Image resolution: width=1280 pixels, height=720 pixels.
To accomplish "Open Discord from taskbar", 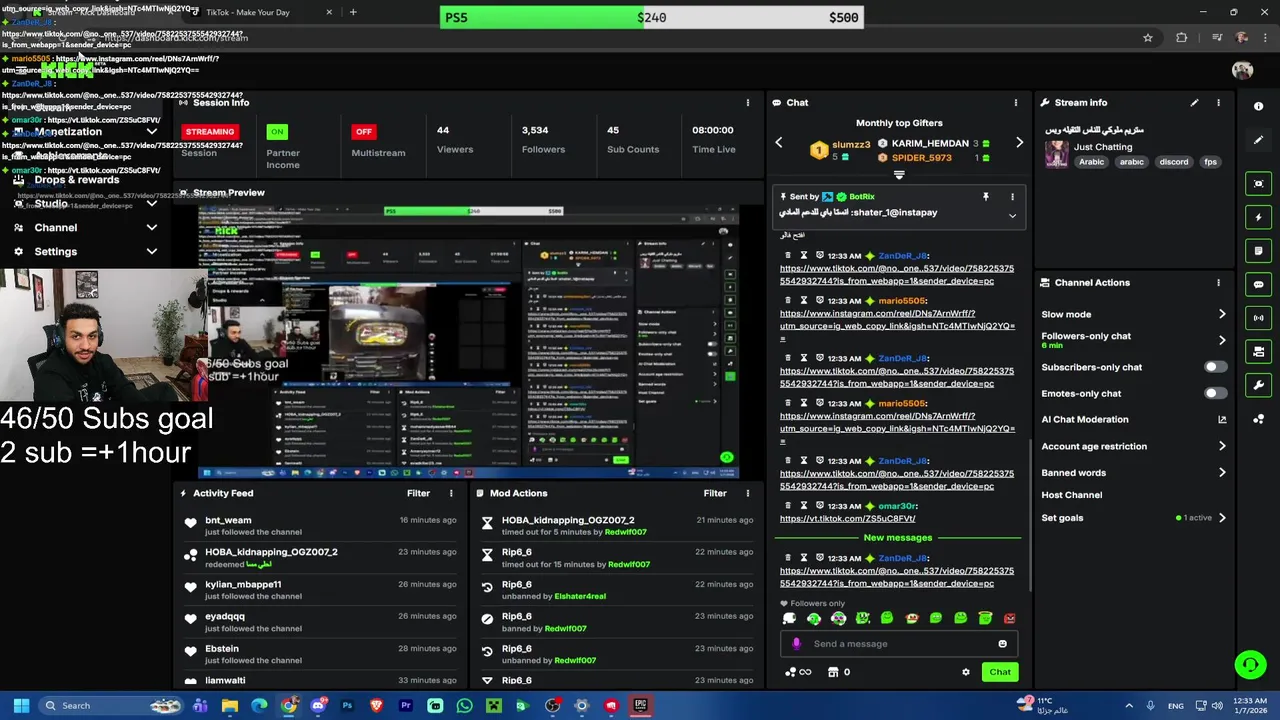I will (318, 706).
